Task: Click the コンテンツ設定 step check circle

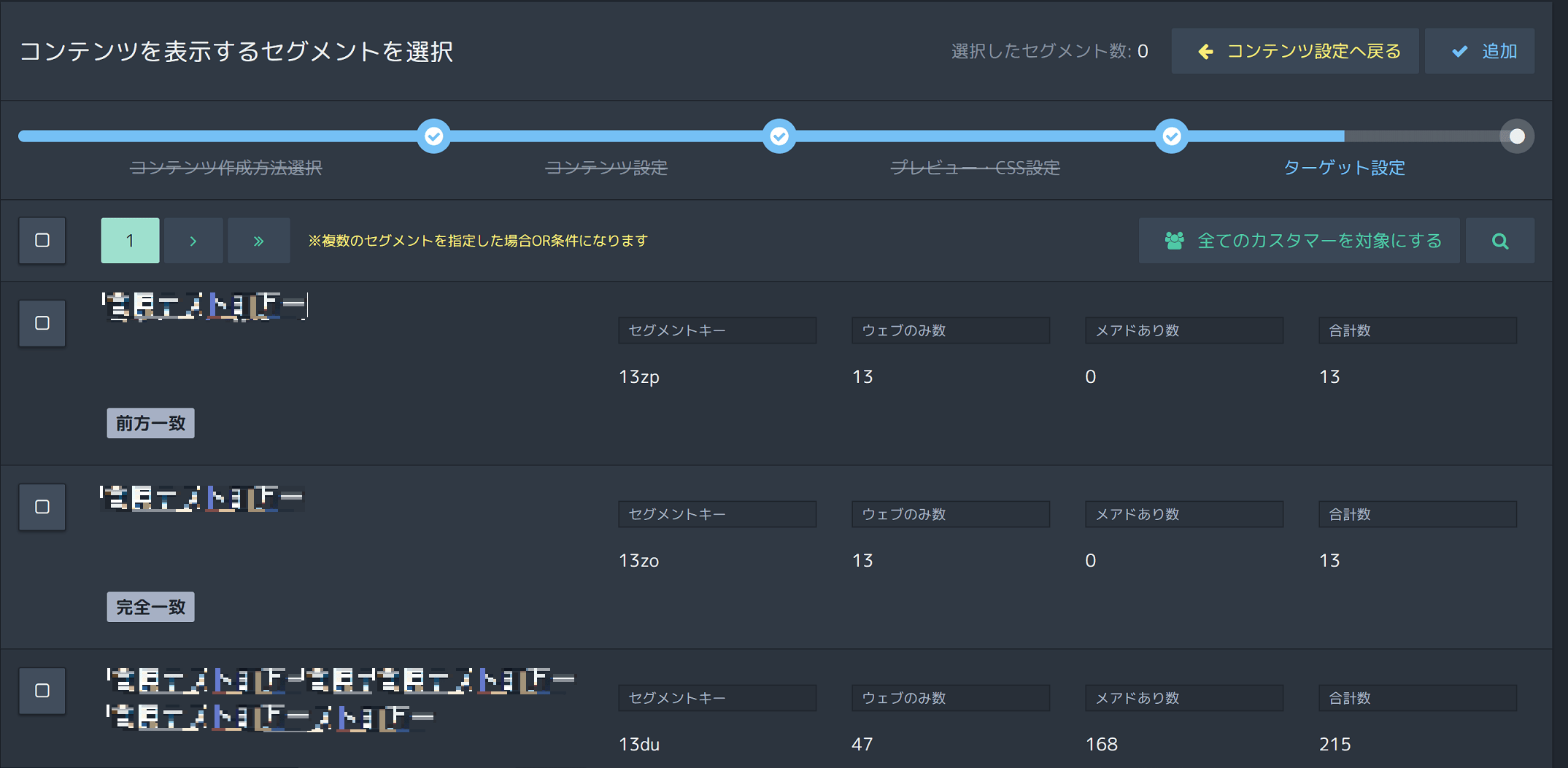Action: pyautogui.click(x=779, y=136)
